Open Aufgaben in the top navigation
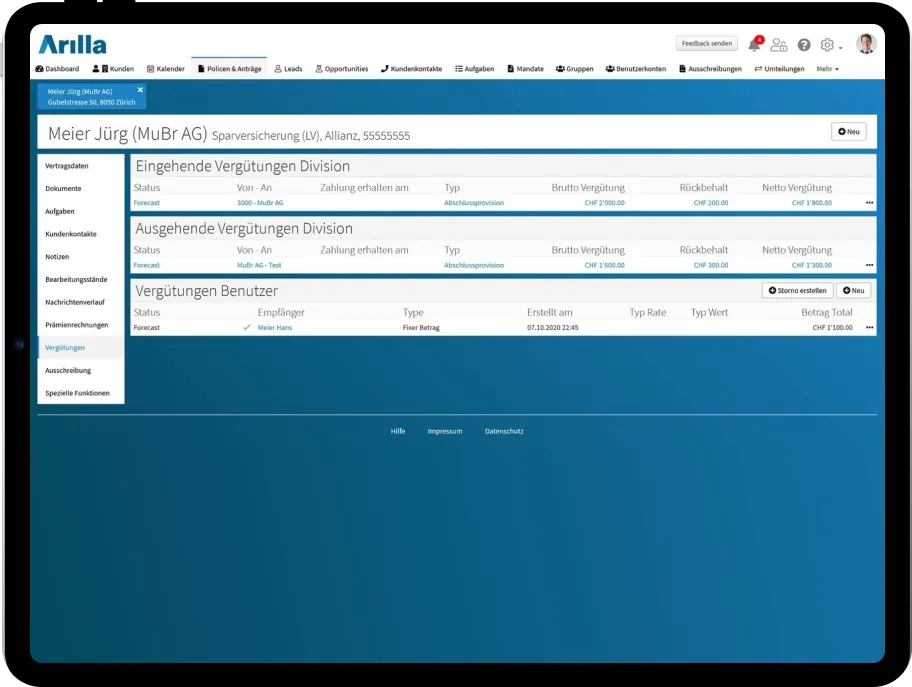Image resolution: width=912 pixels, height=687 pixels. coord(475,69)
